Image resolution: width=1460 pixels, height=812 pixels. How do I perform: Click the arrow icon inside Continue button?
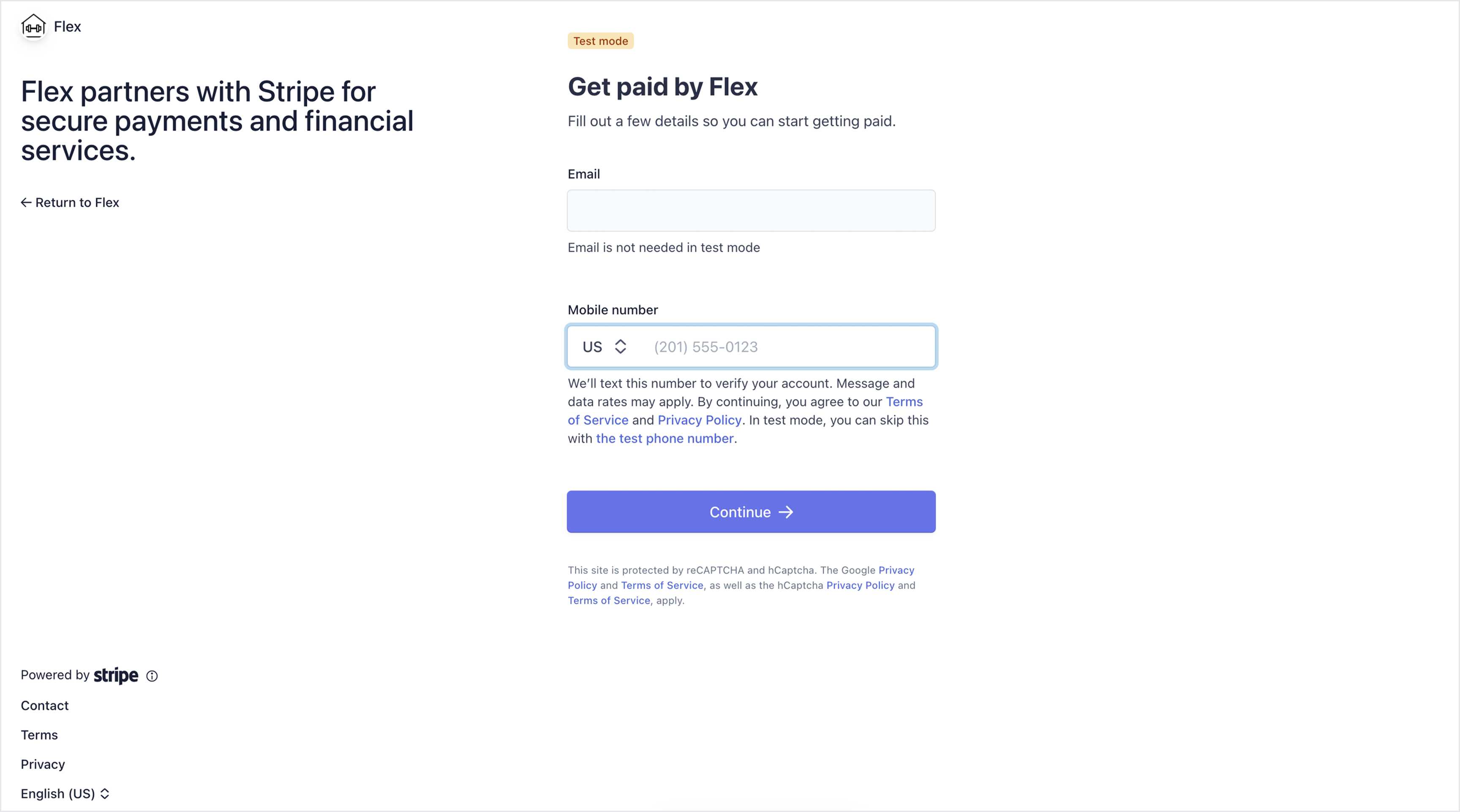[x=785, y=512]
